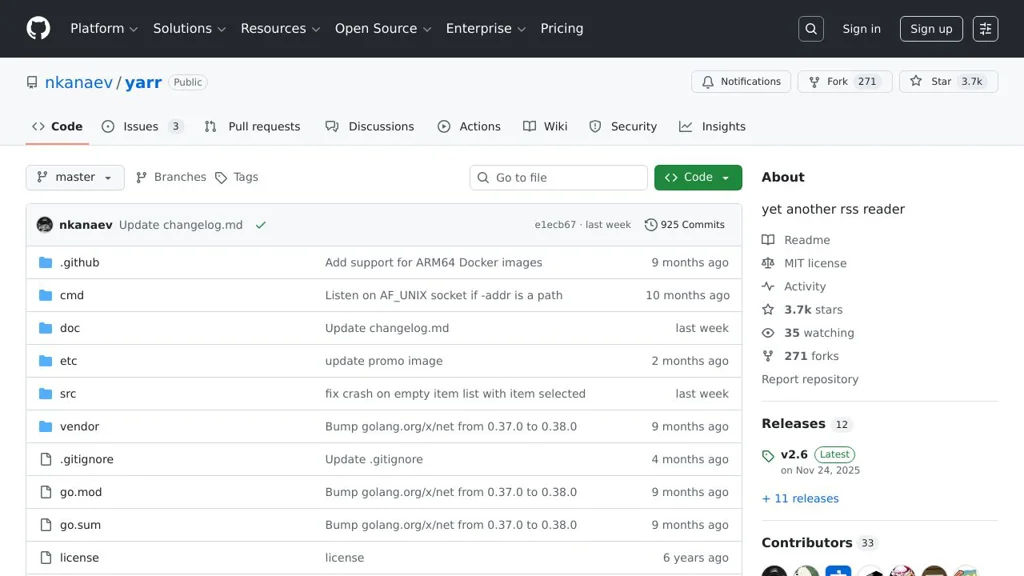Click the green commit status checkmark
1024x576 pixels.
coord(261,225)
